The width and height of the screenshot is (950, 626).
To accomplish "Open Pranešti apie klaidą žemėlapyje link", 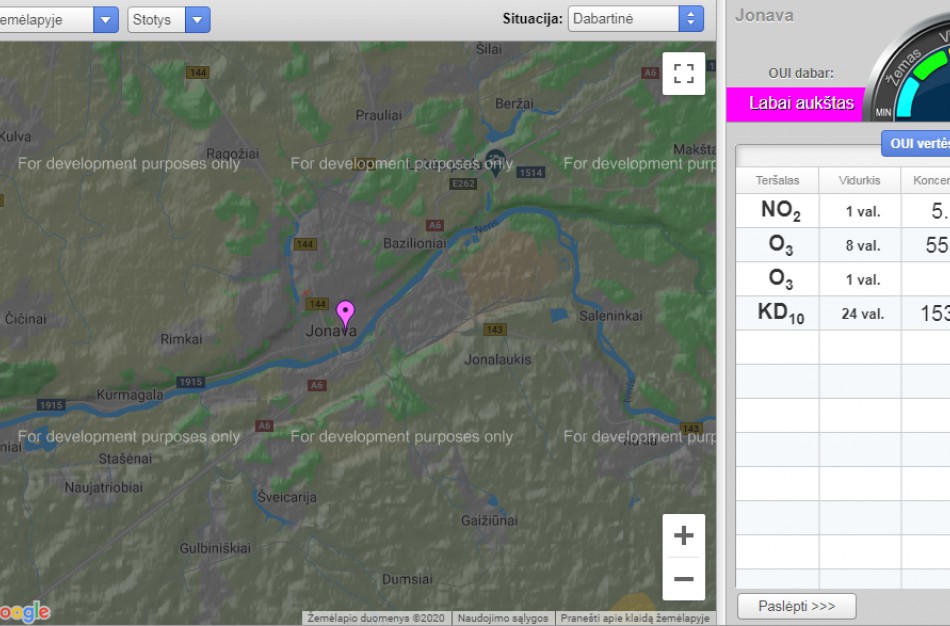I will 634,618.
